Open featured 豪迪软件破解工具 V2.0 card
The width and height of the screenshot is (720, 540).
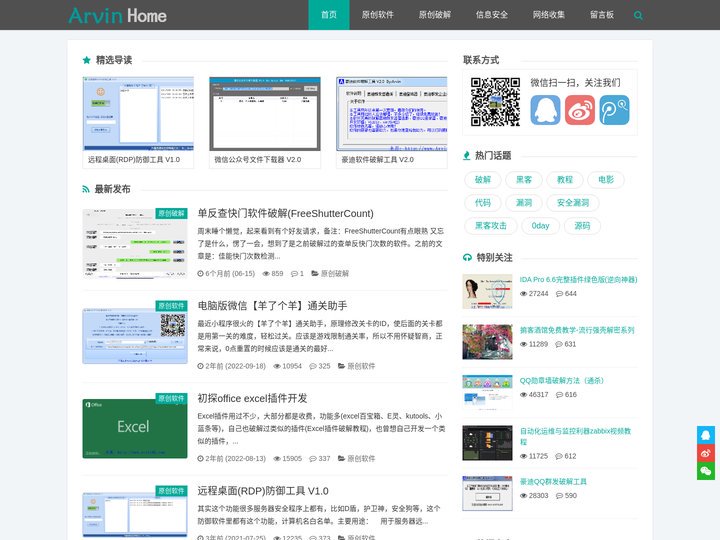point(392,123)
